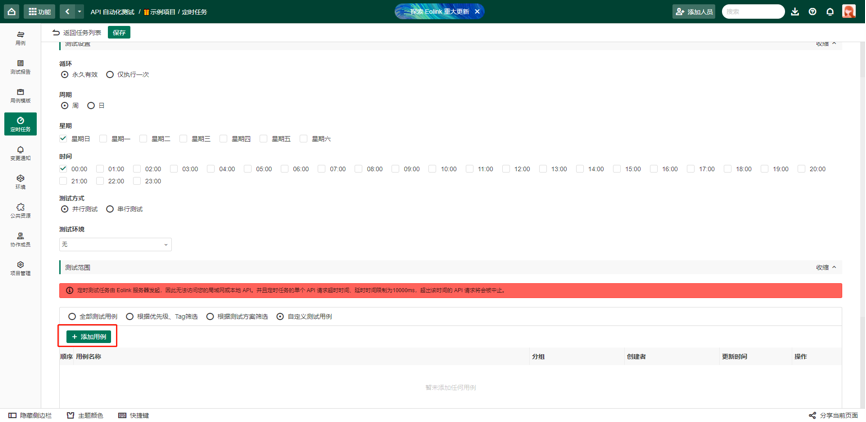Check the 01:00 time checkbox
Image resolution: width=866 pixels, height=422 pixels.
pos(100,168)
